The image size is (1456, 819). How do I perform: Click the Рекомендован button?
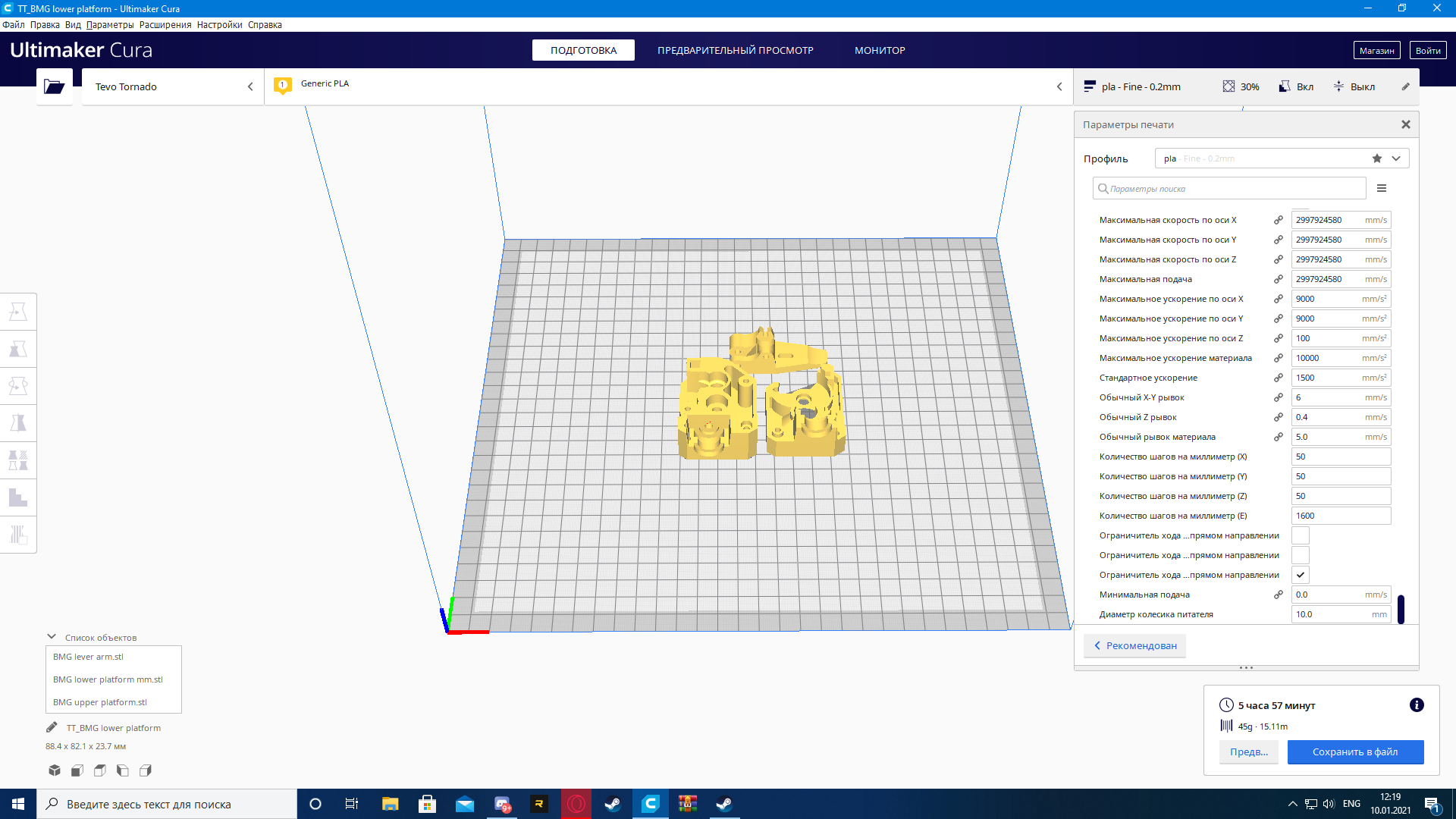tap(1134, 645)
